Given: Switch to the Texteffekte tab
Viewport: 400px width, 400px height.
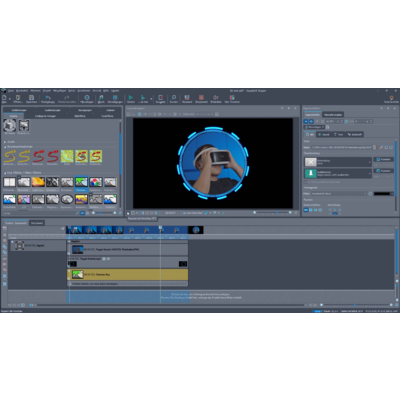Looking at the screenshot, I should pyautogui.click(x=107, y=116).
